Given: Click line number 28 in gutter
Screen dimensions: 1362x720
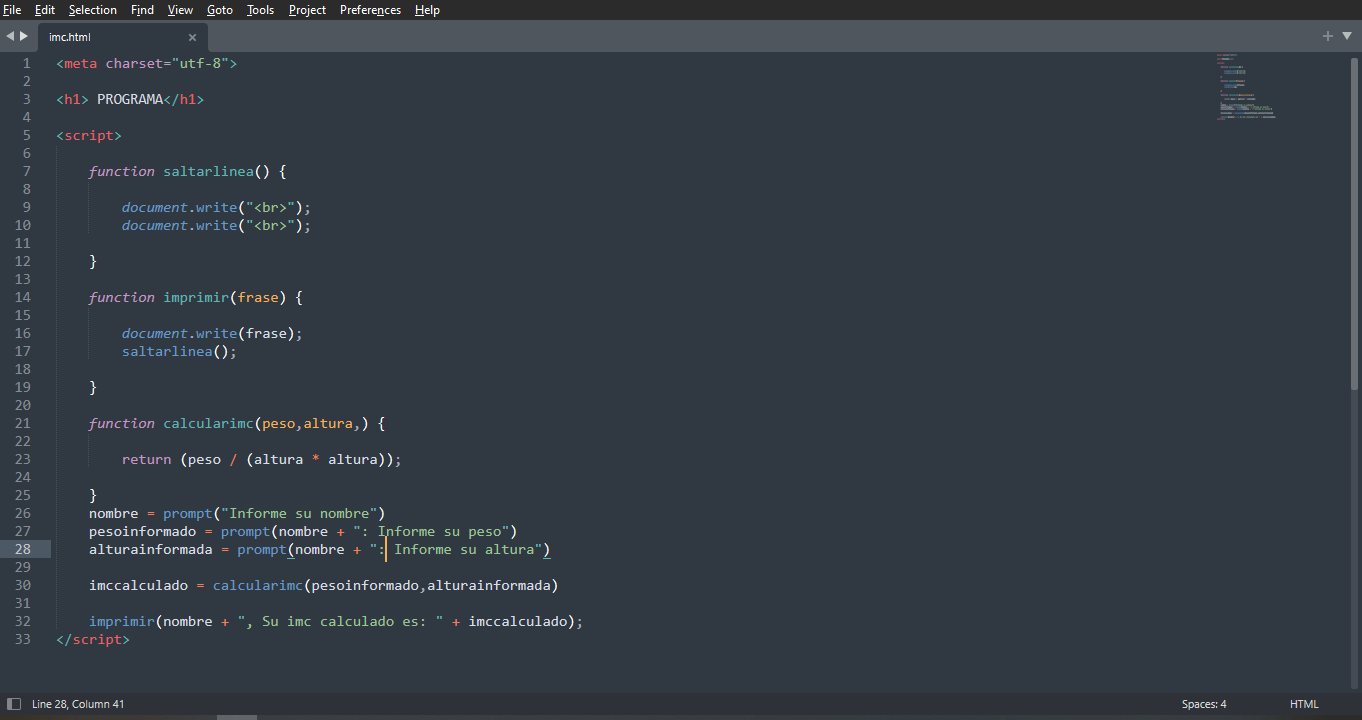Looking at the screenshot, I should [23, 549].
